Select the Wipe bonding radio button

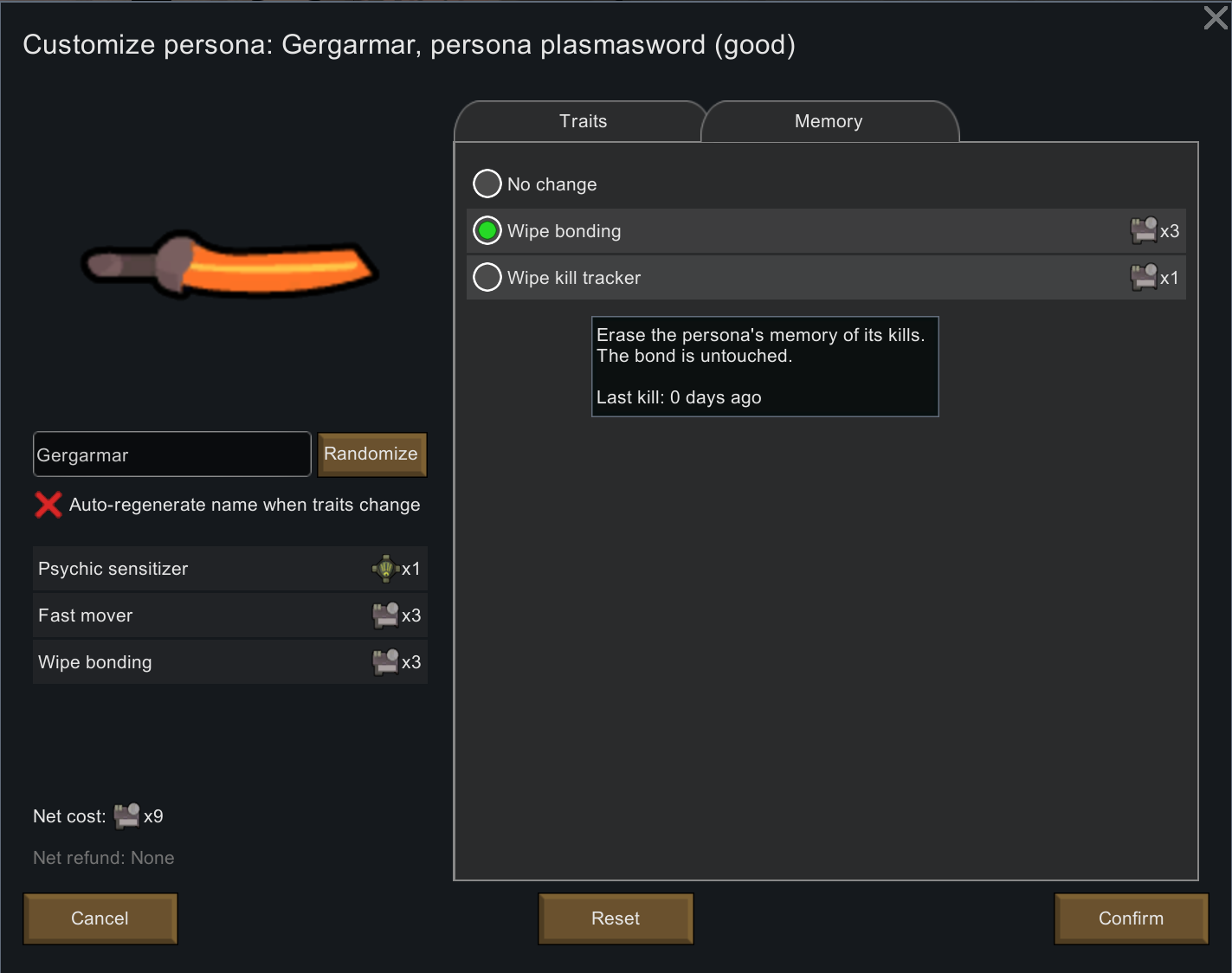click(x=487, y=230)
